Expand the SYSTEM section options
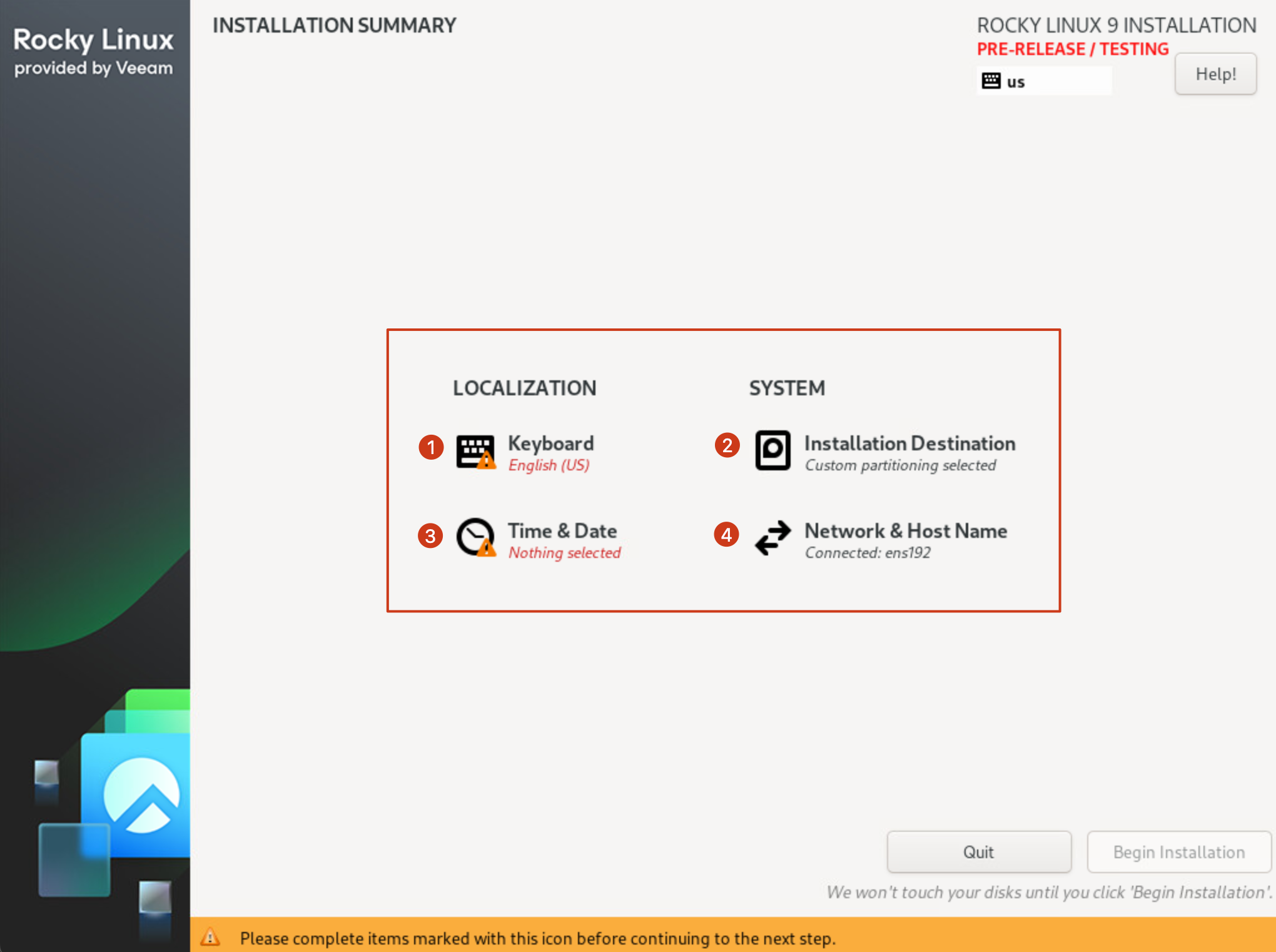1276x952 pixels. (x=786, y=387)
